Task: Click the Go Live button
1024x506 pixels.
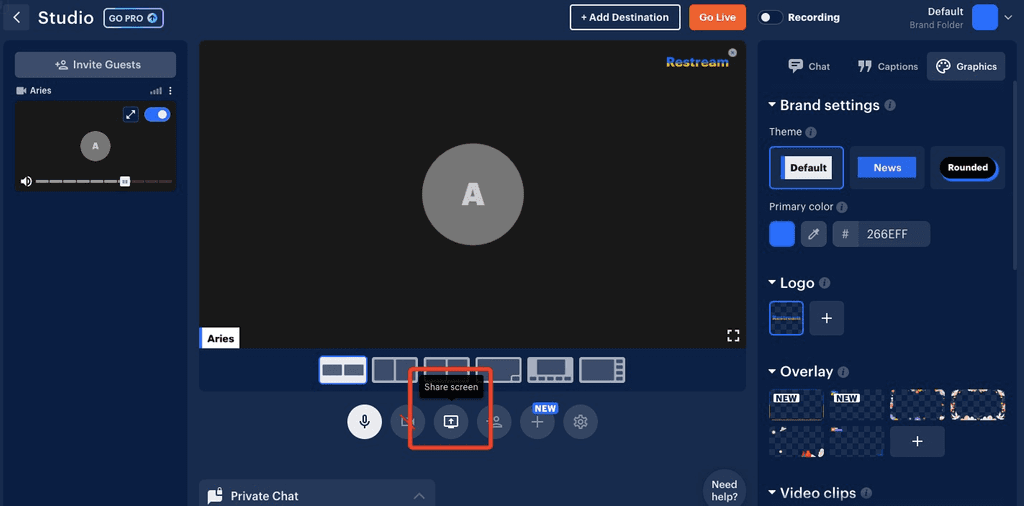Action: (x=717, y=17)
